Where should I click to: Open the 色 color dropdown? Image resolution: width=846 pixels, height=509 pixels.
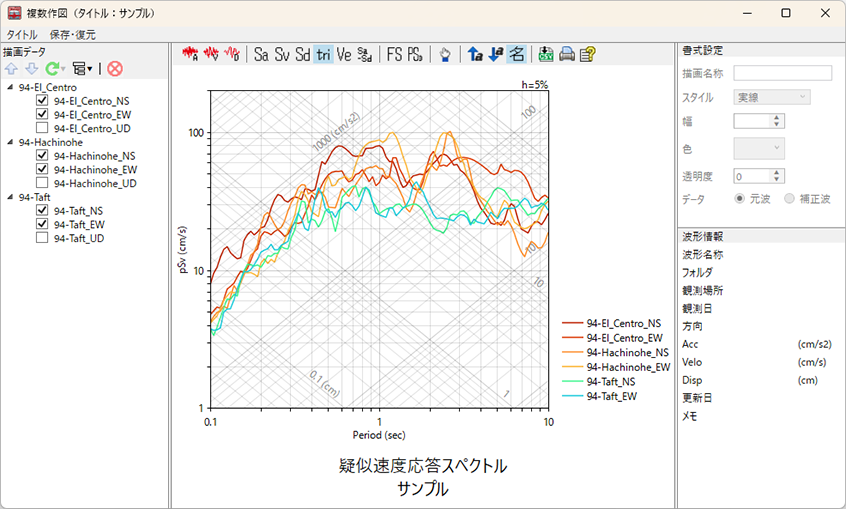(759, 148)
